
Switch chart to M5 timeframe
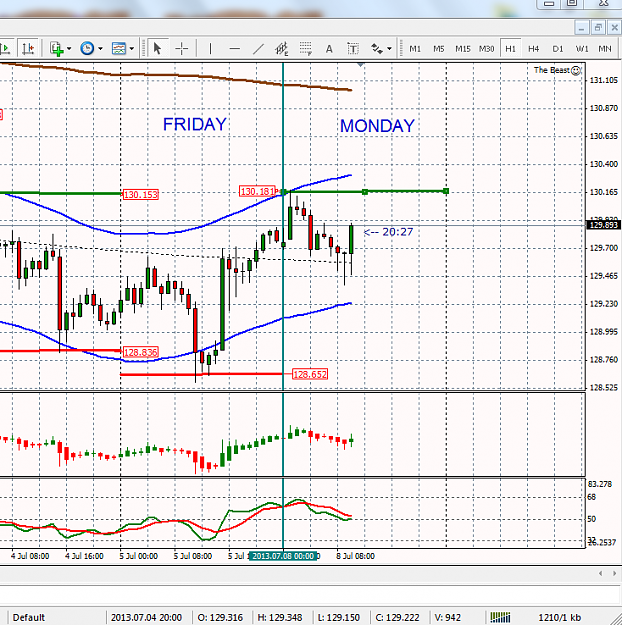coord(439,49)
